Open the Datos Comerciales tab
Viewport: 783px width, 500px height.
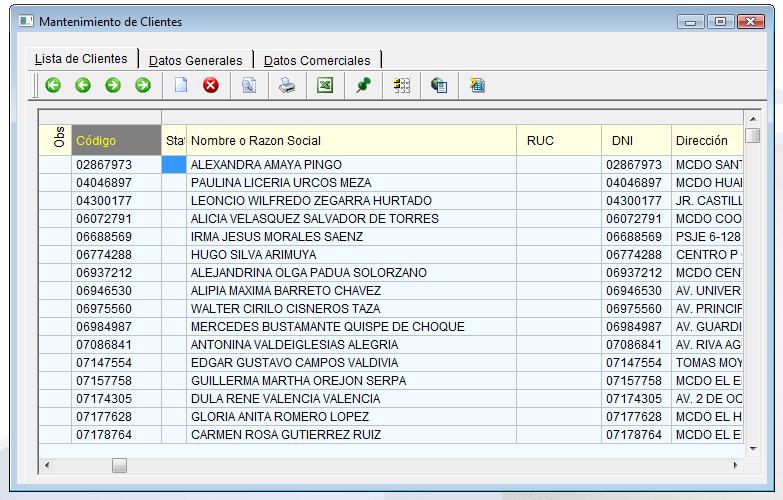pos(317,60)
